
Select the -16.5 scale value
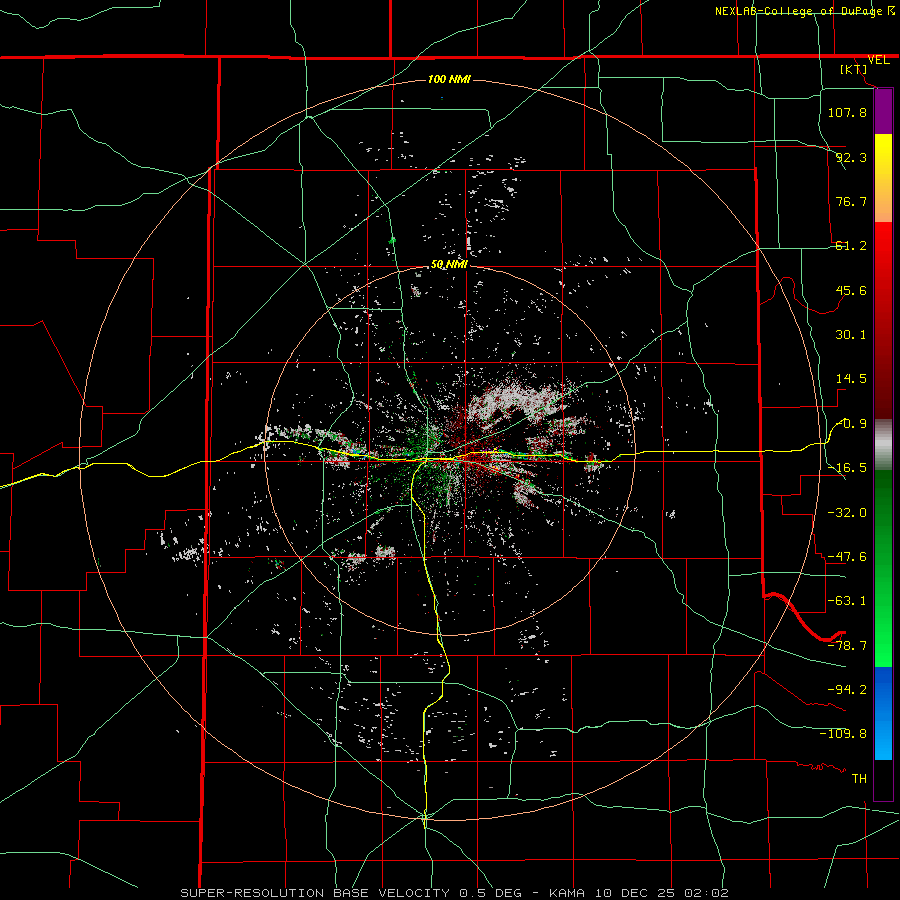847,468
